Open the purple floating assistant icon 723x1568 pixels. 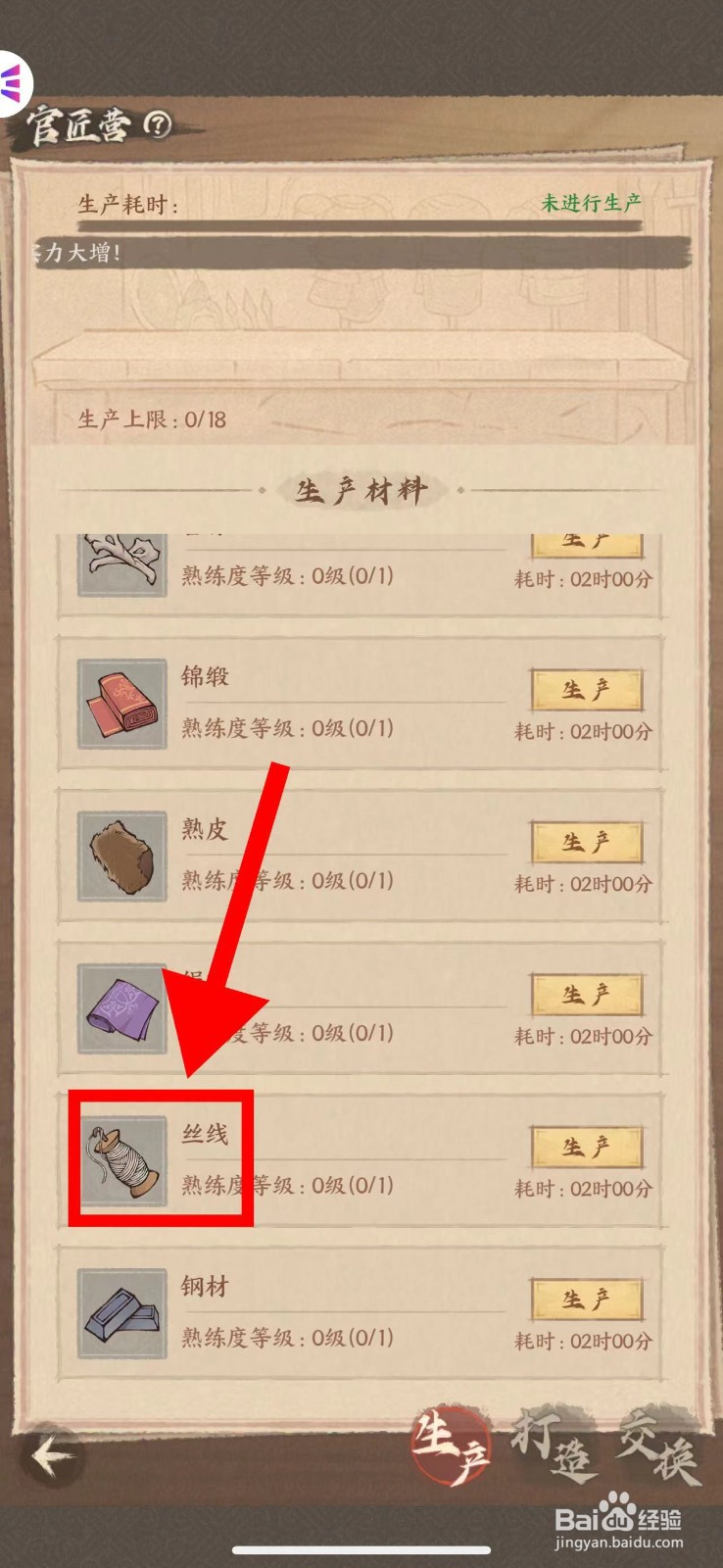14,84
